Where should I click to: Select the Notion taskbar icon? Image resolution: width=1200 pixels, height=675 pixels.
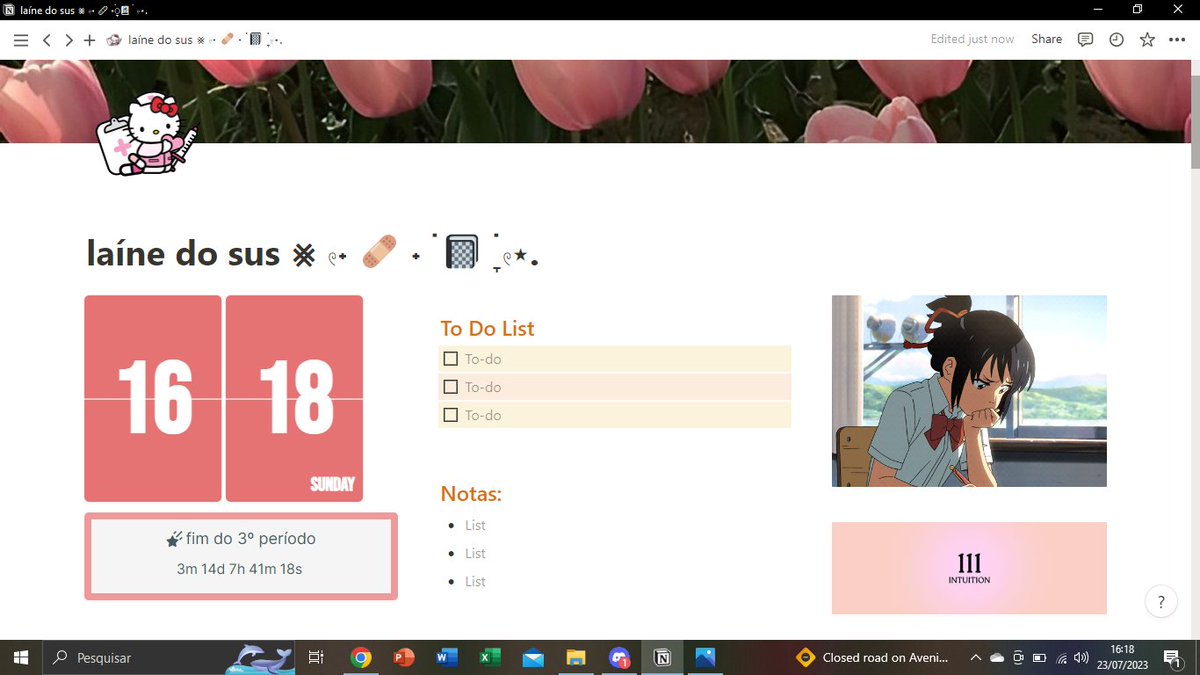pos(661,658)
